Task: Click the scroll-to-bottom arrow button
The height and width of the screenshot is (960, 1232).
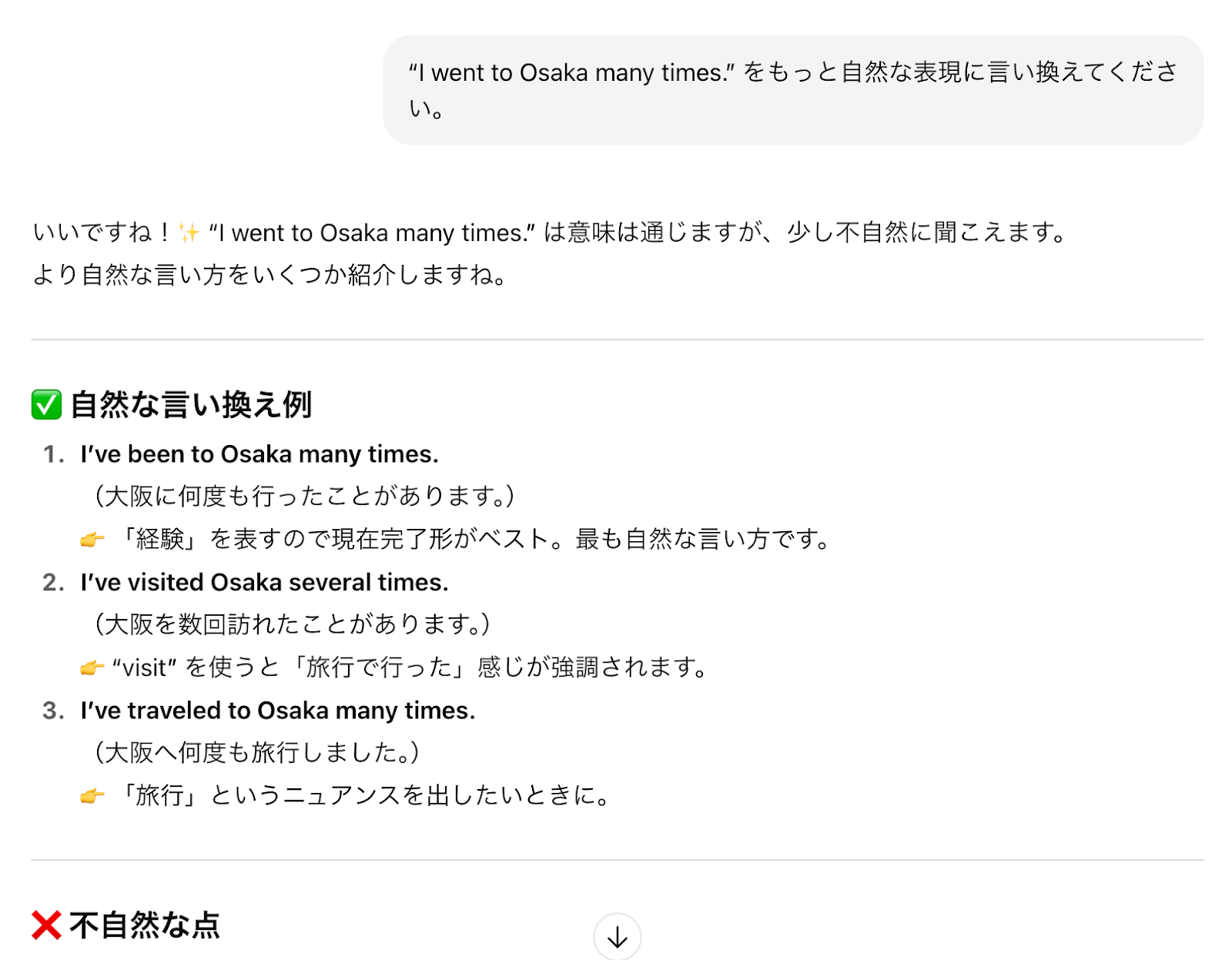Action: (x=617, y=937)
